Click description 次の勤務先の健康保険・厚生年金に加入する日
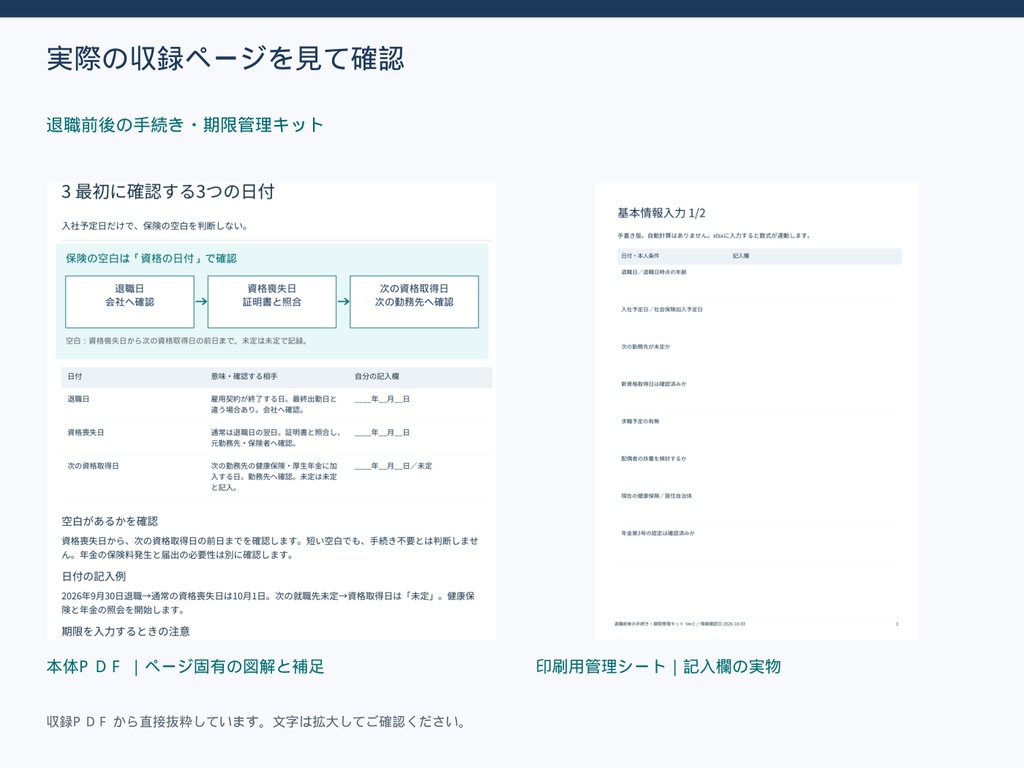Screen dimensions: 1024x768 (274, 477)
